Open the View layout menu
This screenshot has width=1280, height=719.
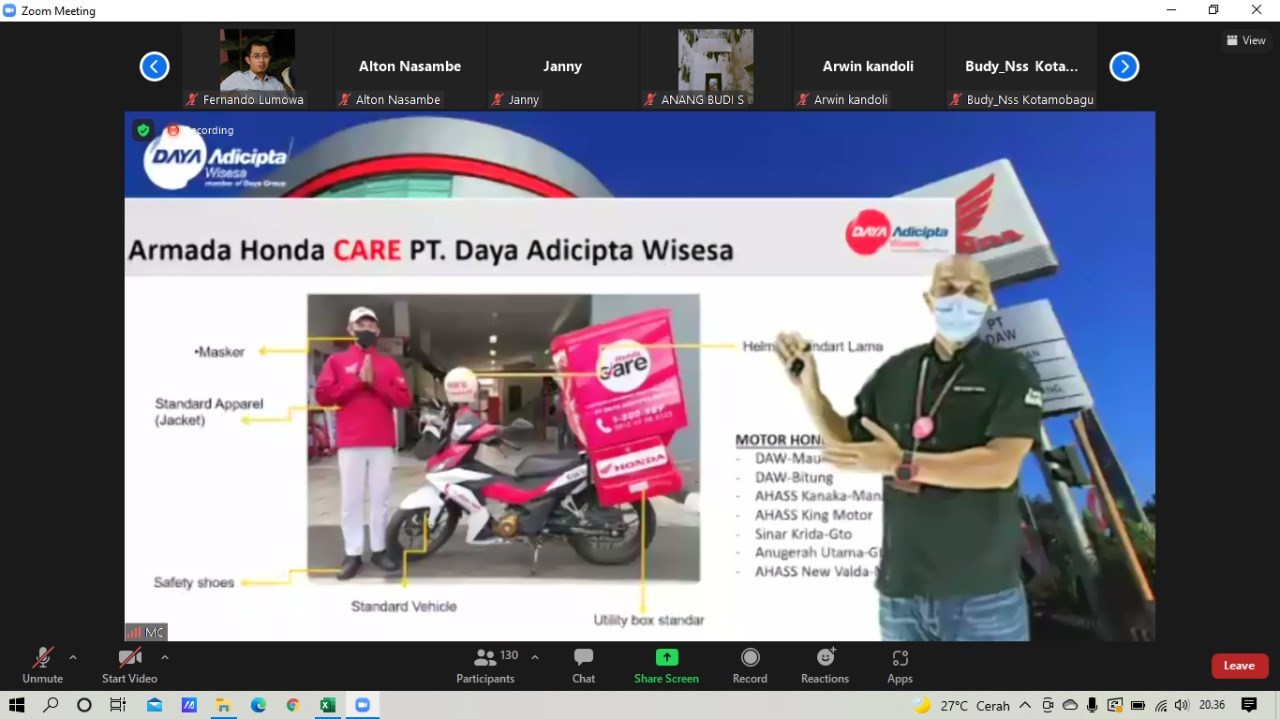pyautogui.click(x=1246, y=40)
